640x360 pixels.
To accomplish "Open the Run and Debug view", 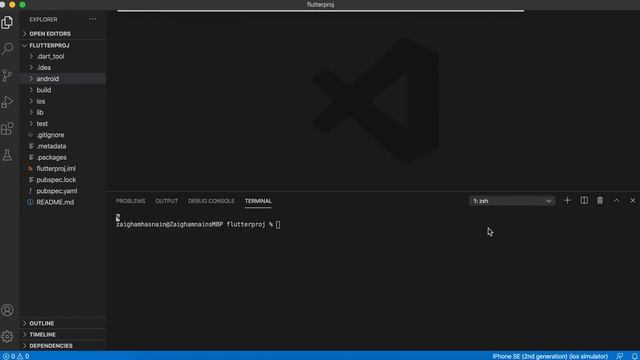I will [7, 102].
